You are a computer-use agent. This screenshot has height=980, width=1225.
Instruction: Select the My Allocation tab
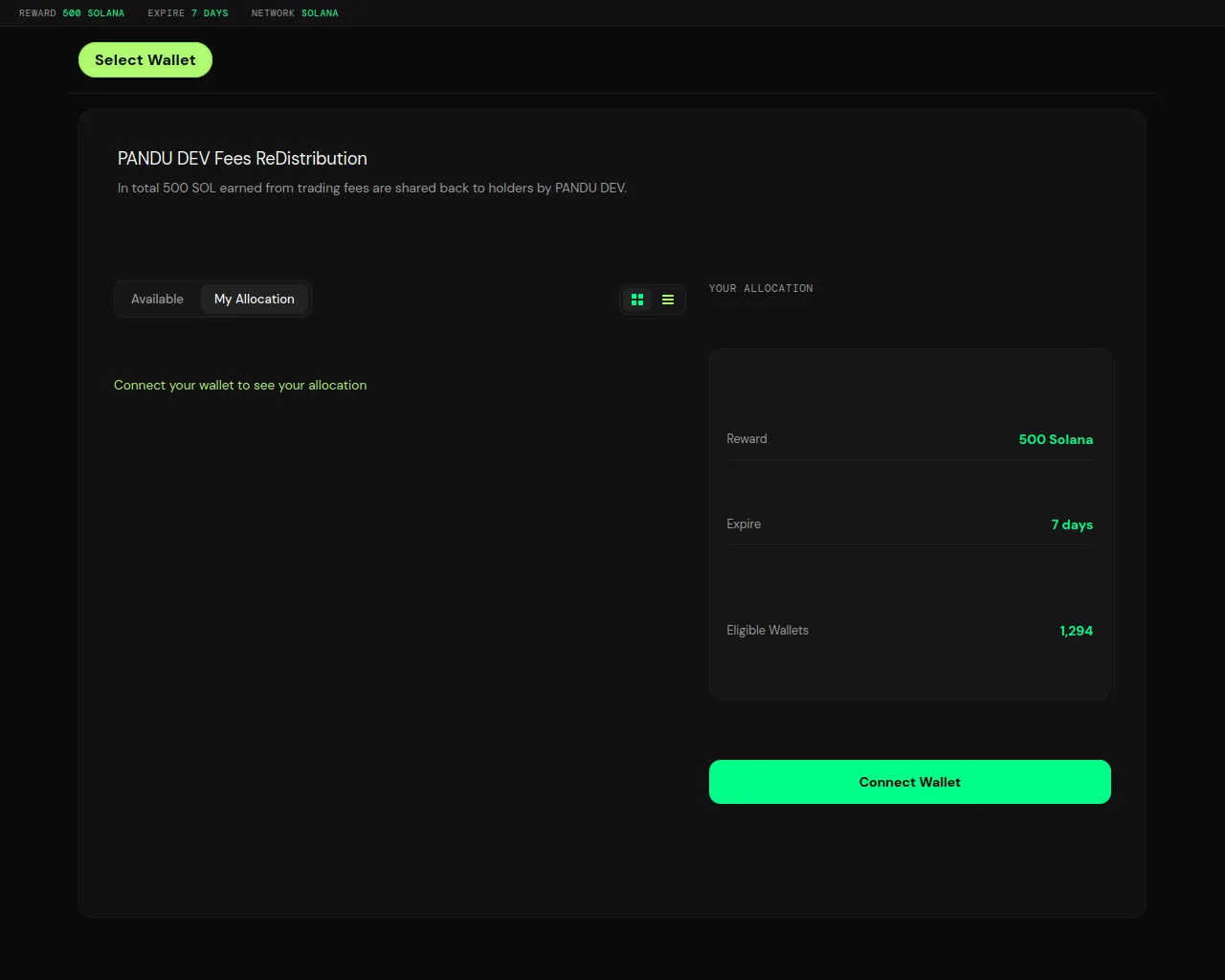255,300
